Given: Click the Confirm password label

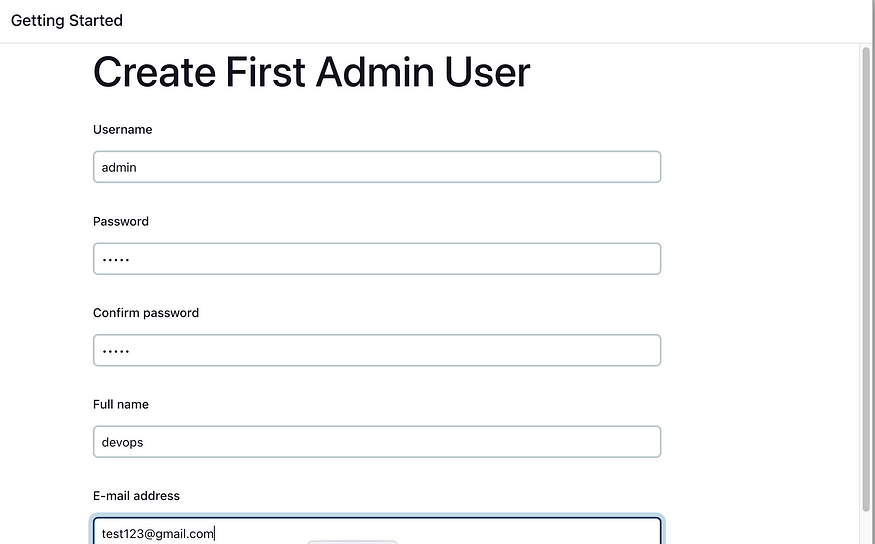Looking at the screenshot, I should (146, 313).
